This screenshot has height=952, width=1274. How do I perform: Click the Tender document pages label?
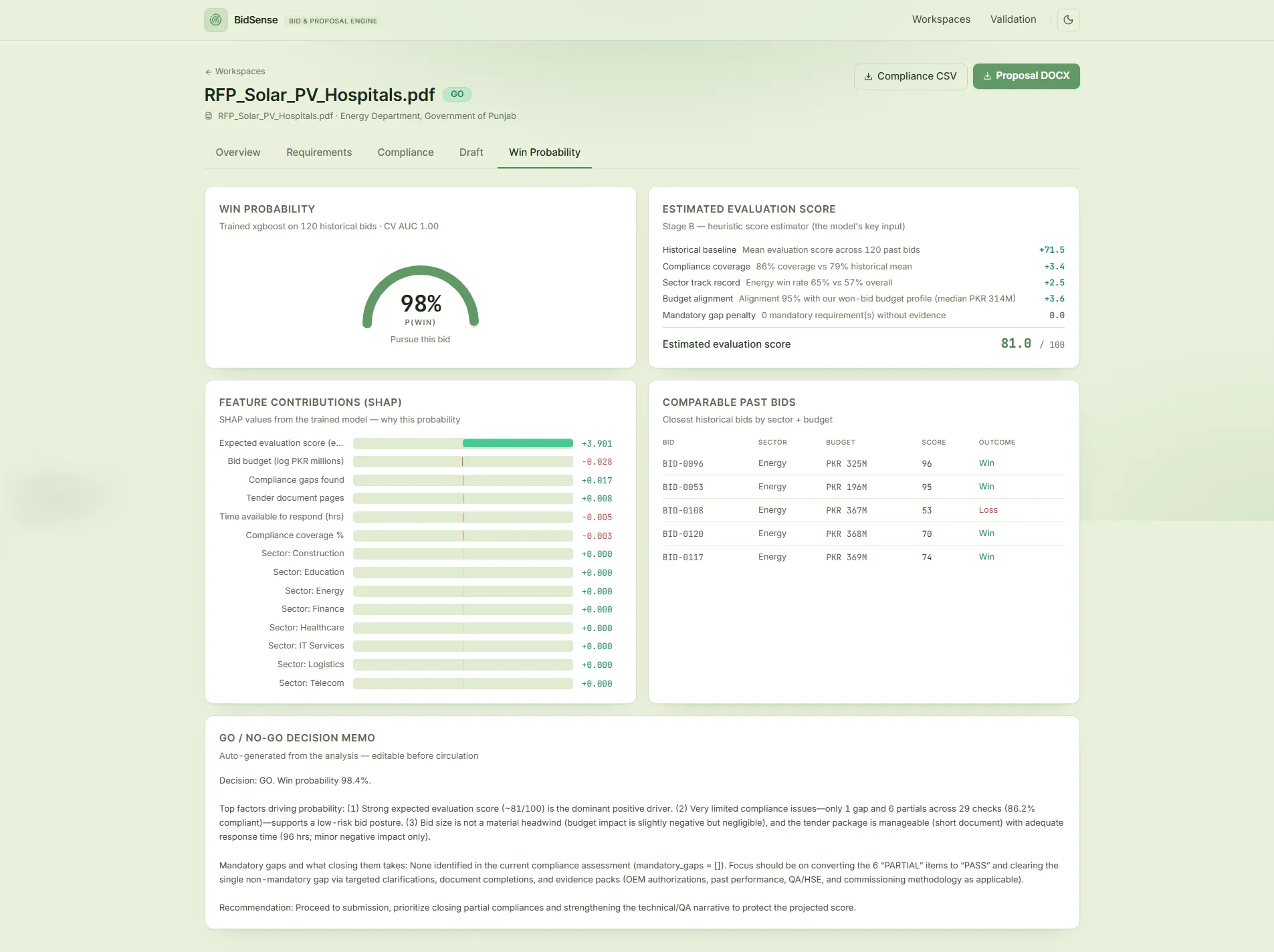click(x=295, y=498)
